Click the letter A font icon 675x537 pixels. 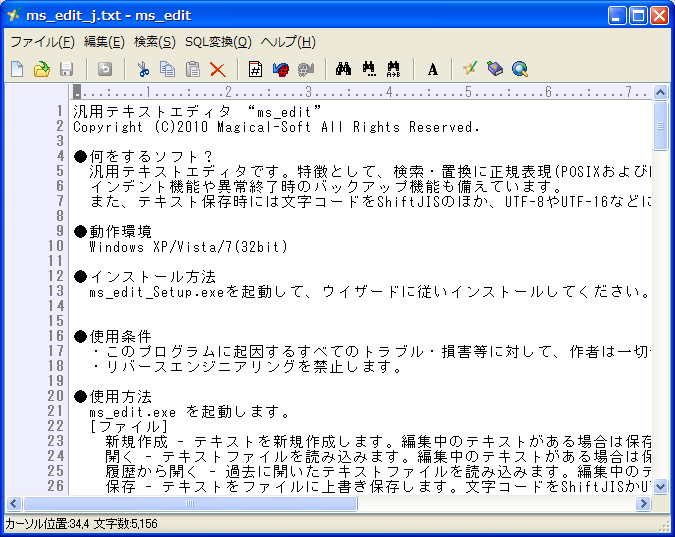pos(433,69)
